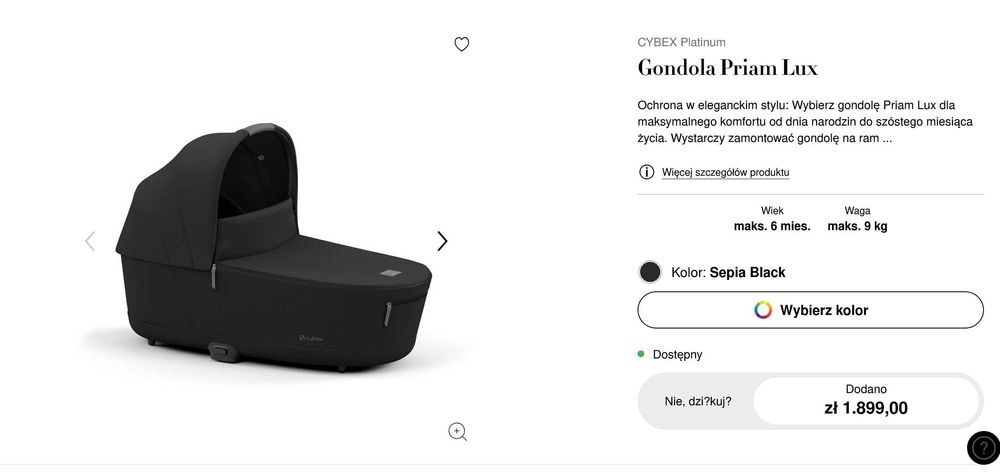
Task: Click the green availability dot
Action: point(641,354)
